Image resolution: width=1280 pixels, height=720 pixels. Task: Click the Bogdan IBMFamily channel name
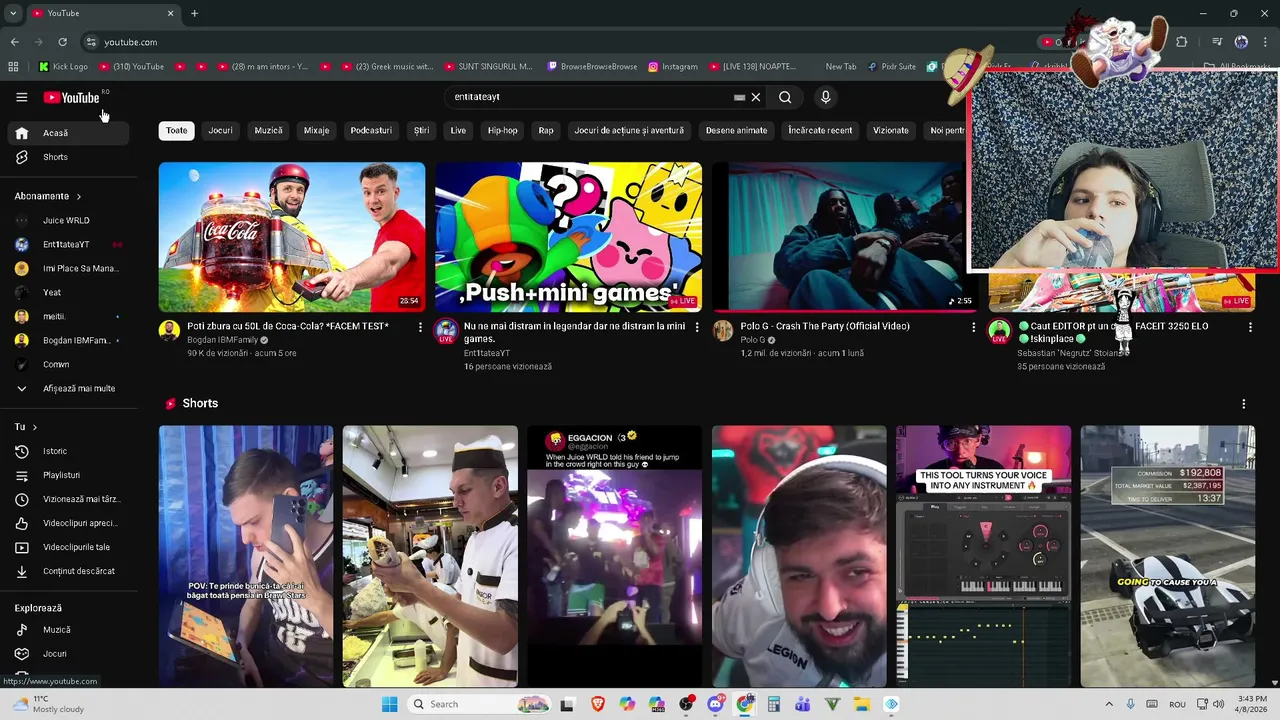(x=223, y=340)
